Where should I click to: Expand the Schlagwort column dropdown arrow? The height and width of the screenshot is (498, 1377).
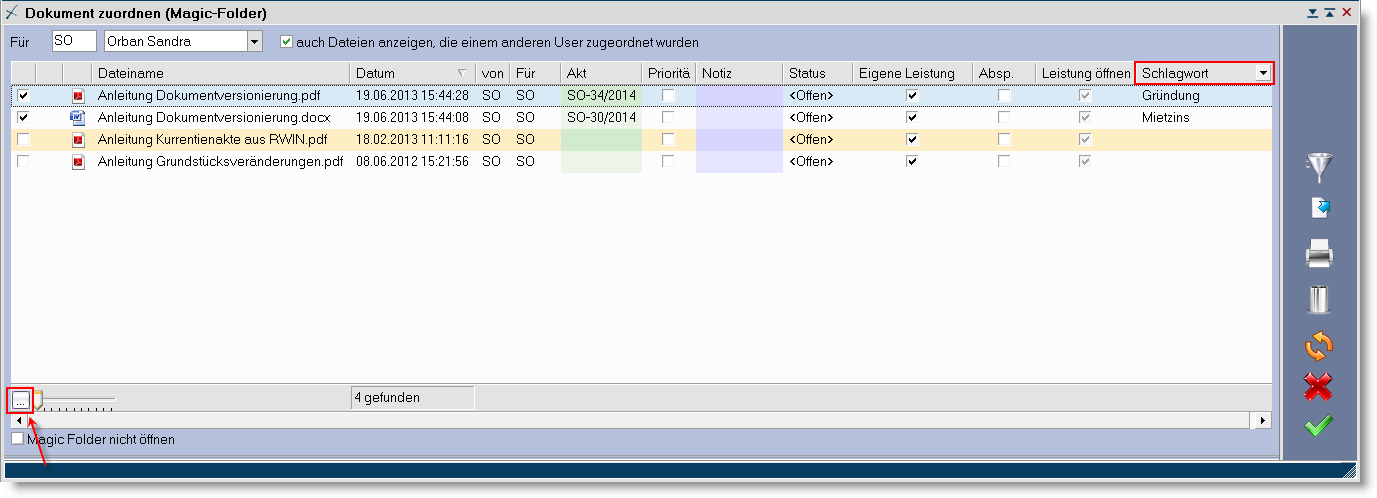[x=1264, y=73]
